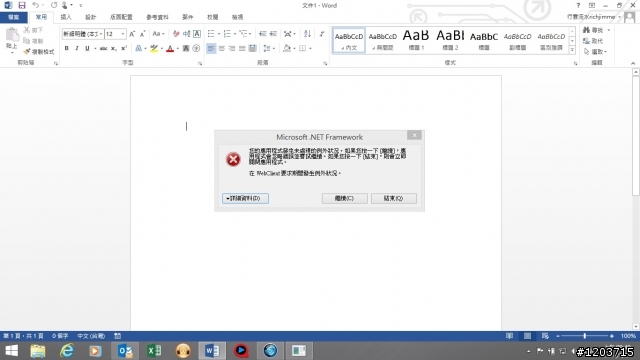This screenshot has width=640, height=360.
Task: Click Quit button in .NET Framework dialog
Action: (393, 198)
